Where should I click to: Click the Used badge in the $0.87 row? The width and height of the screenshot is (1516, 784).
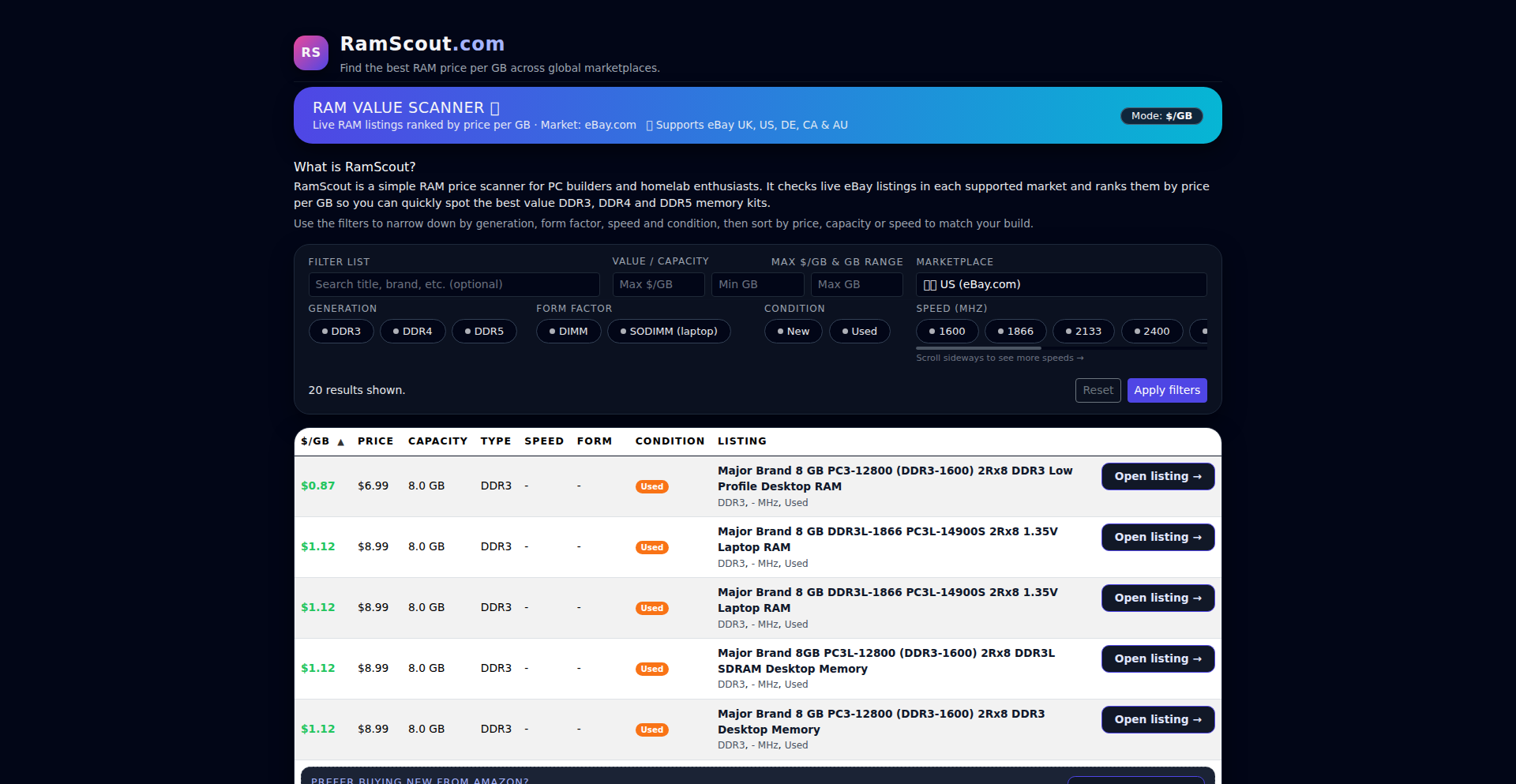652,487
